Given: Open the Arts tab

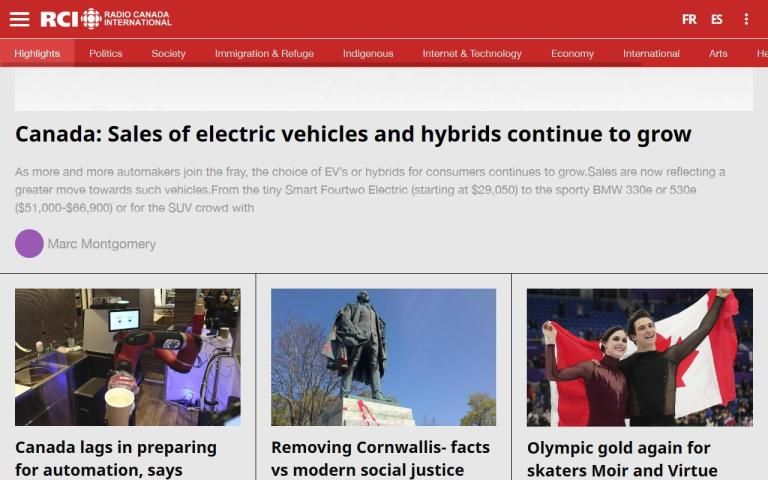Looking at the screenshot, I should coord(718,53).
